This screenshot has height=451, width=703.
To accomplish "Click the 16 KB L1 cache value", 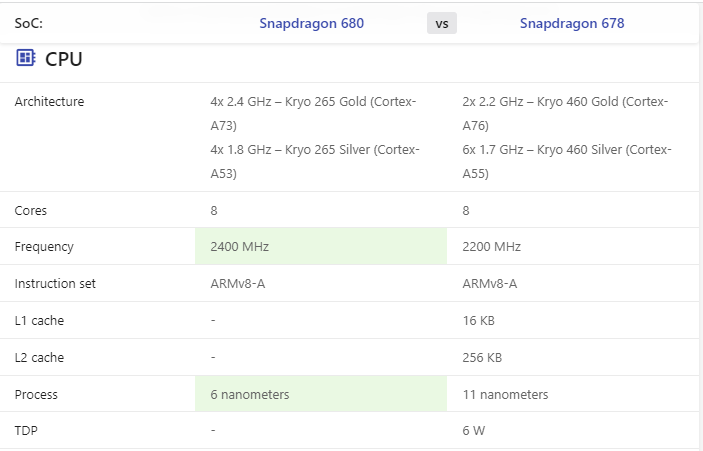I will pos(478,321).
